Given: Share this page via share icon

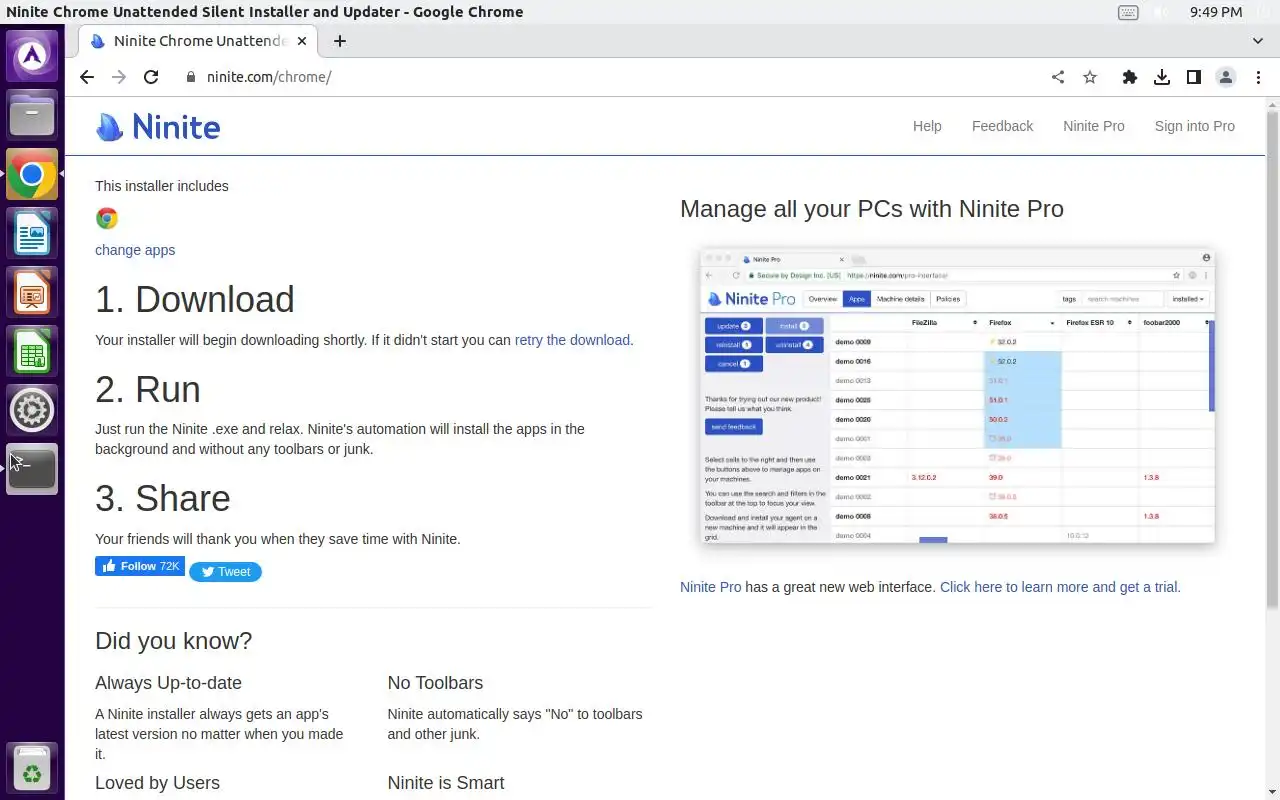Looking at the screenshot, I should 1058,77.
